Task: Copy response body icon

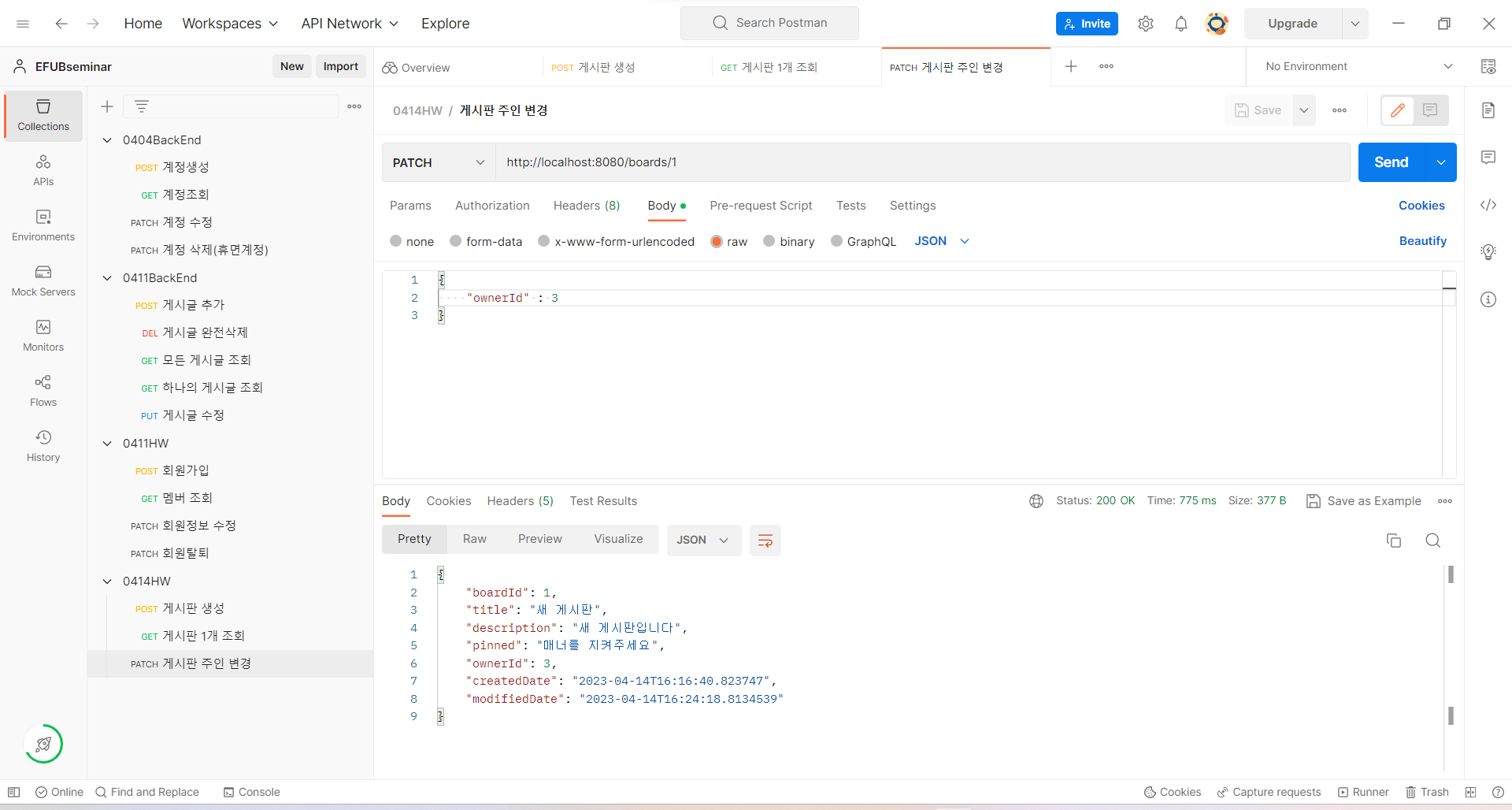Action: [x=1394, y=541]
